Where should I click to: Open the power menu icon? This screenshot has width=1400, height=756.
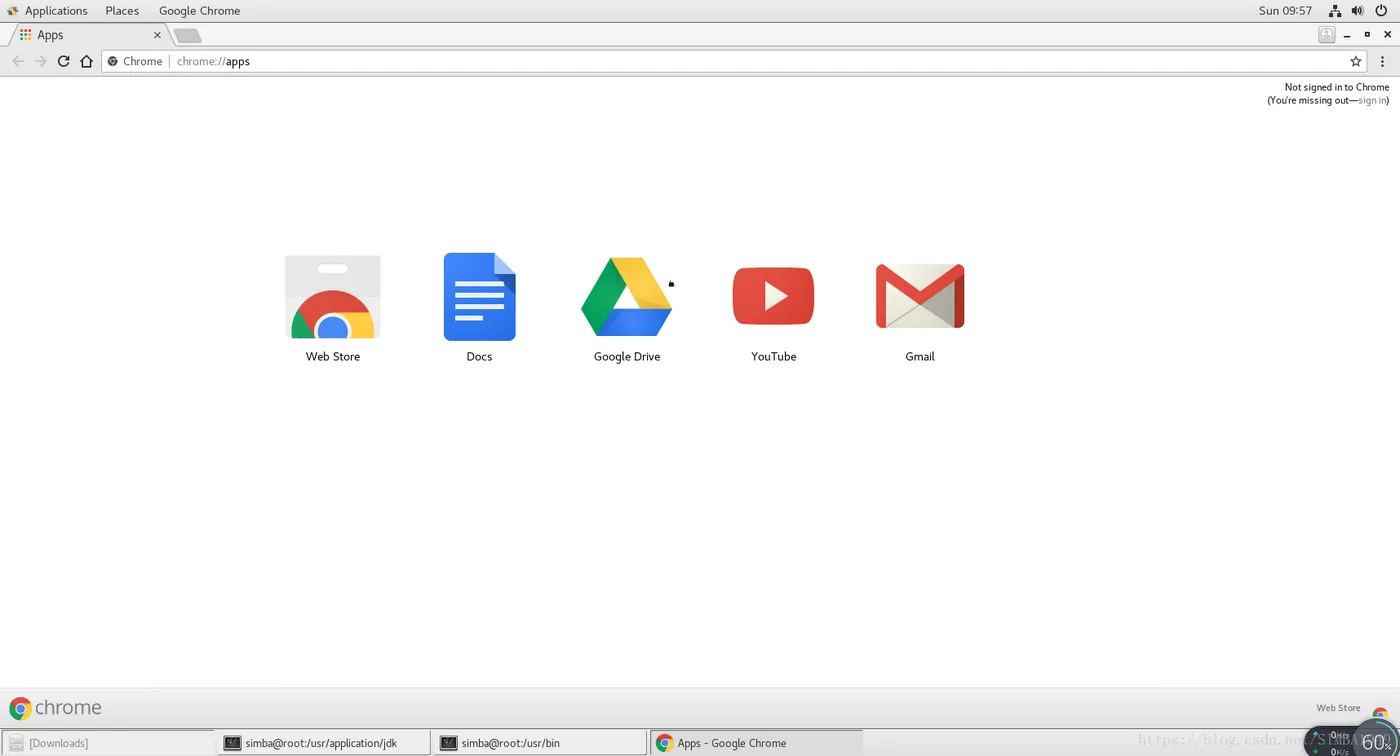click(x=1381, y=11)
